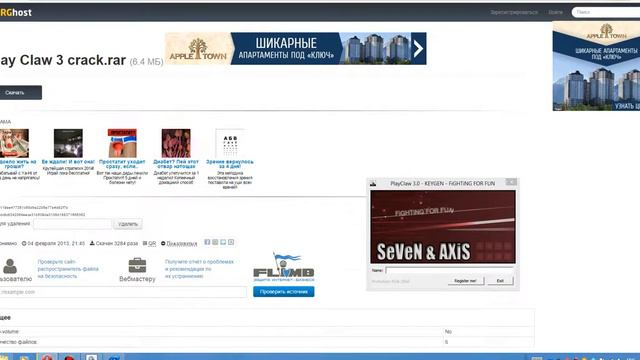
Task: Open the eye chart vision ad thumbnail
Action: pos(230,143)
